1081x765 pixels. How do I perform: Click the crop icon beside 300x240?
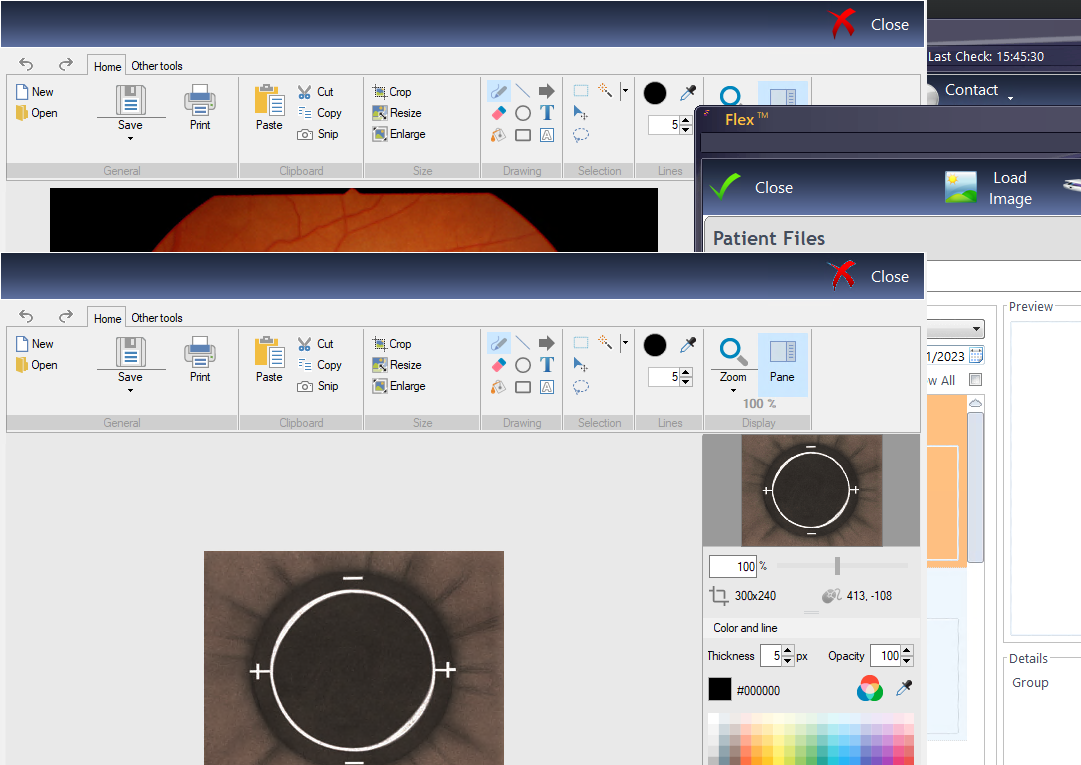(718, 595)
